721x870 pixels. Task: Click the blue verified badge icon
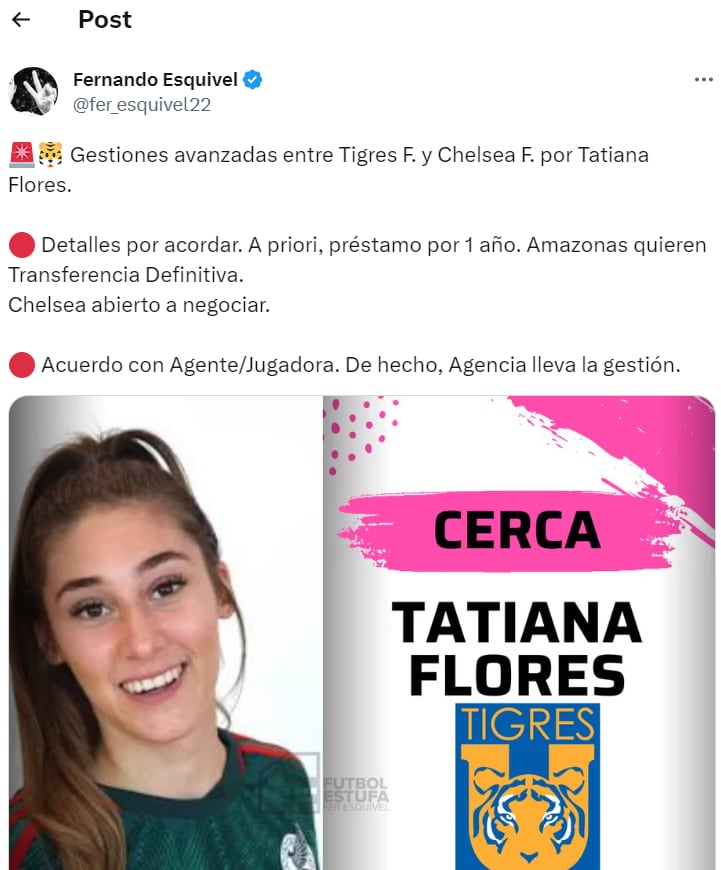(x=253, y=80)
